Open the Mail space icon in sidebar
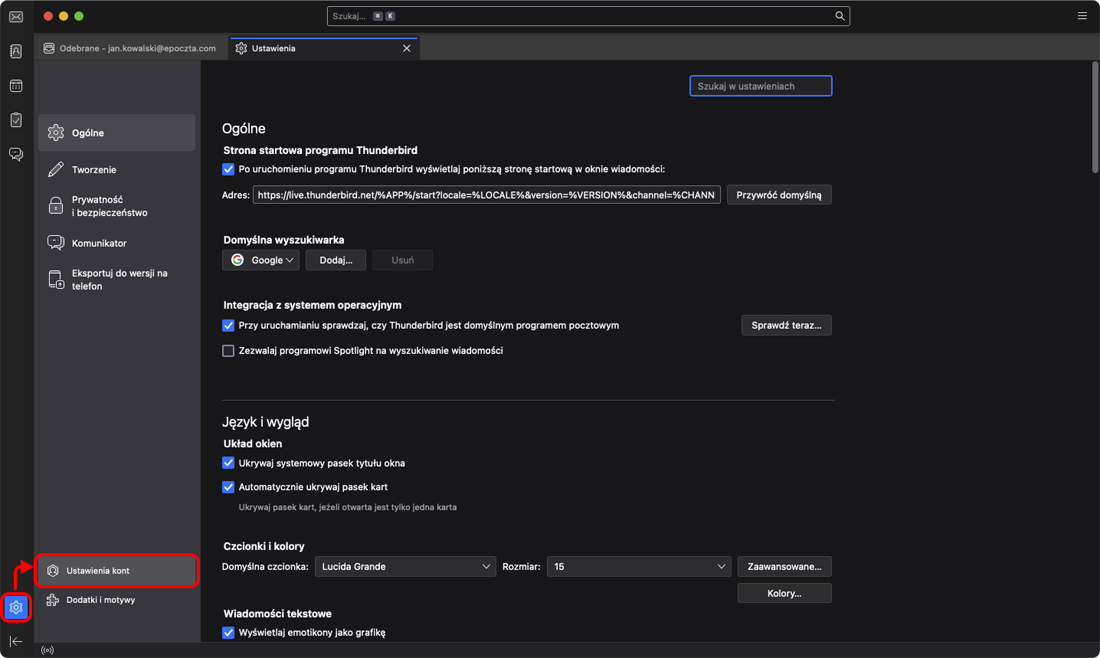 tap(16, 17)
